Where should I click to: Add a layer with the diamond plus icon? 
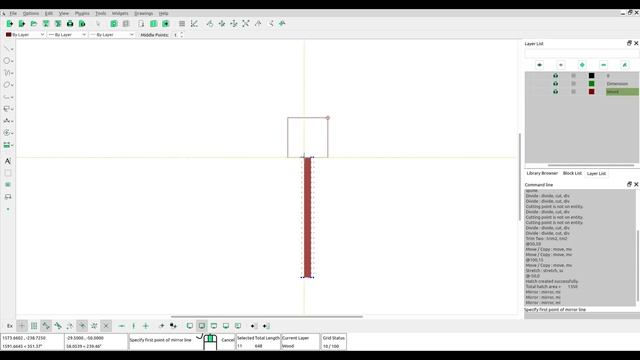tap(582, 65)
